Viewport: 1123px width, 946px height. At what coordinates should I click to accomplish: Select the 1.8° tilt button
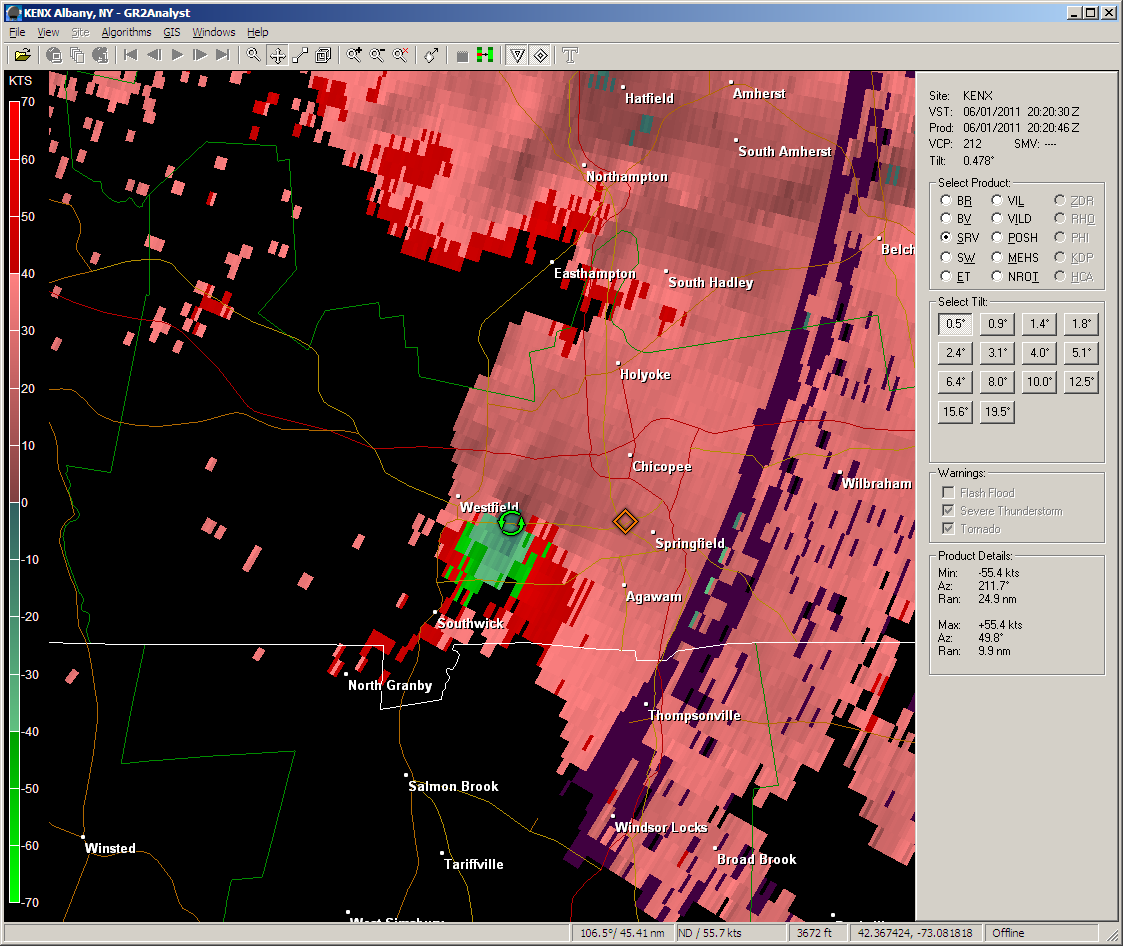[x=1081, y=324]
